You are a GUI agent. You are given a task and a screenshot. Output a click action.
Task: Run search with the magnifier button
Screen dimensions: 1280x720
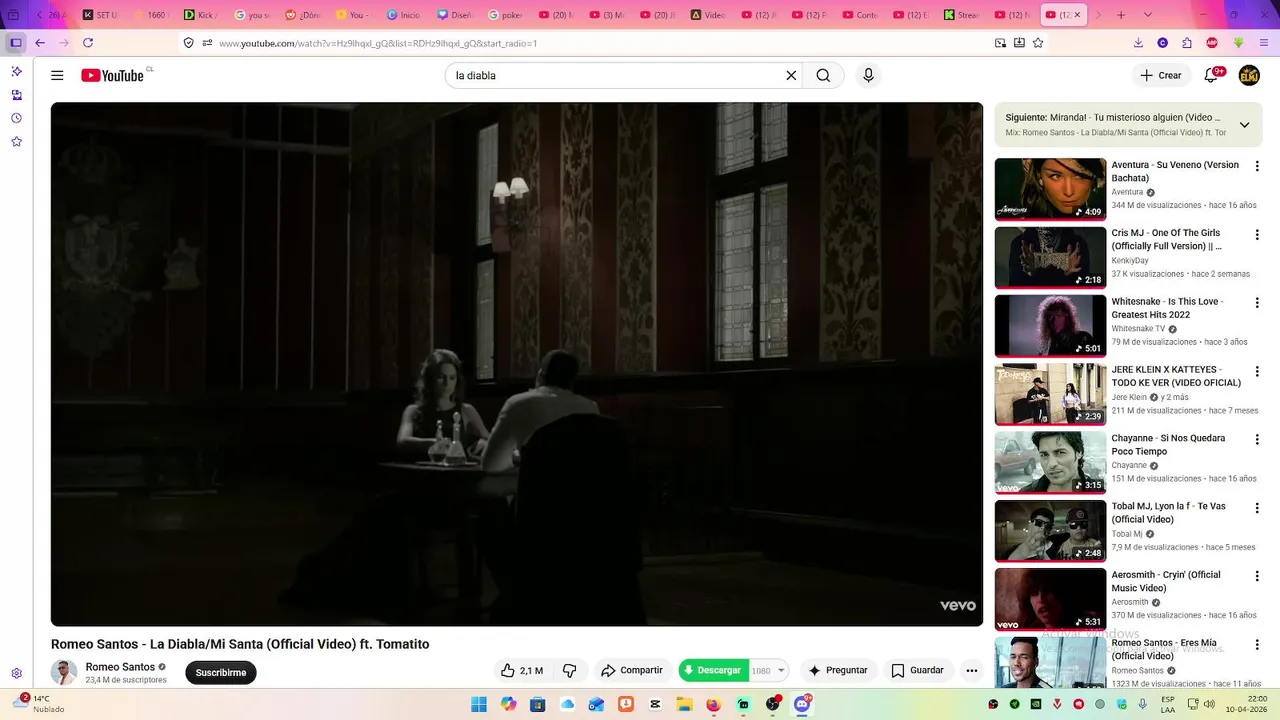tap(823, 75)
